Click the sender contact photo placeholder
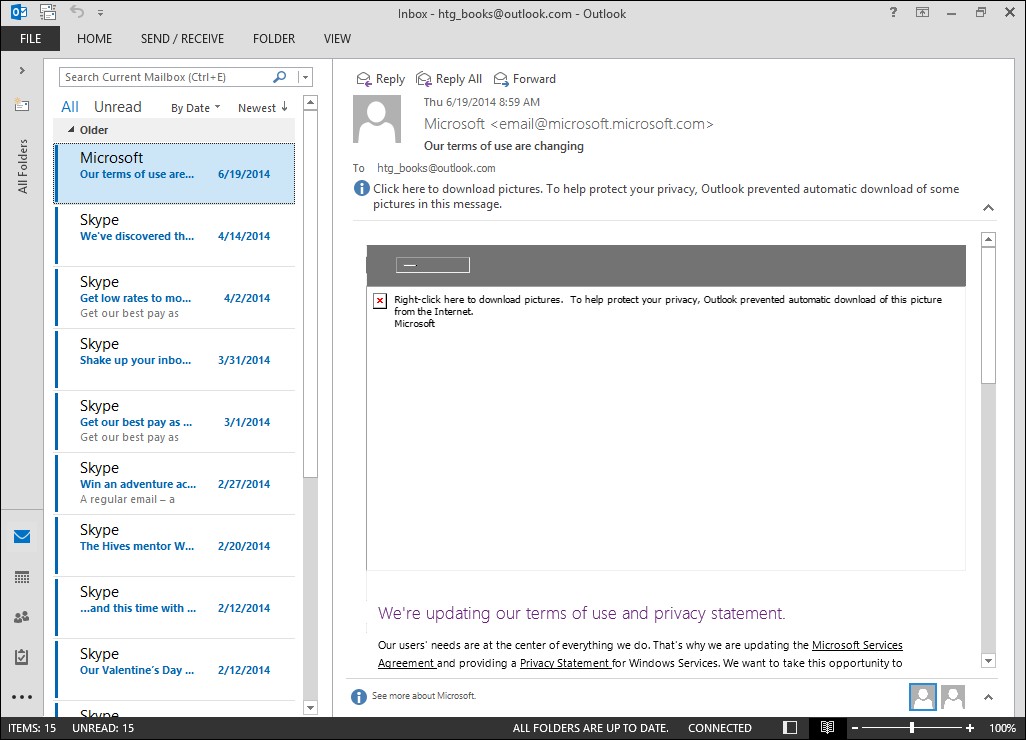This screenshot has height=740, width=1026. coord(377,119)
